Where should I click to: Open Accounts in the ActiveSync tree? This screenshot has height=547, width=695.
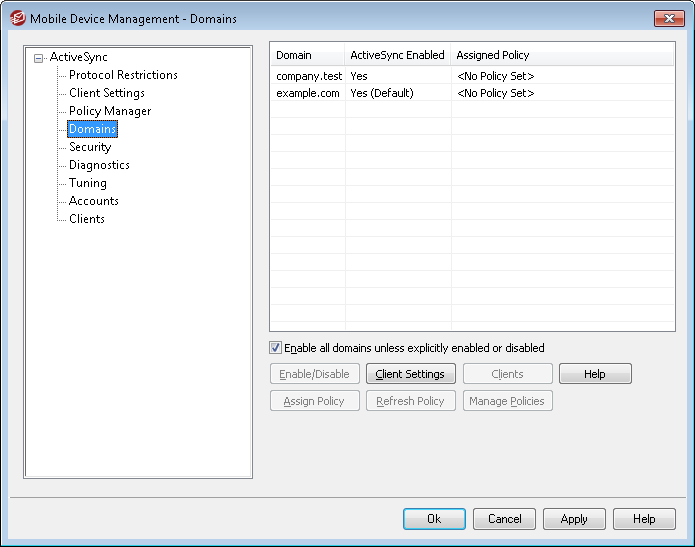[94, 201]
